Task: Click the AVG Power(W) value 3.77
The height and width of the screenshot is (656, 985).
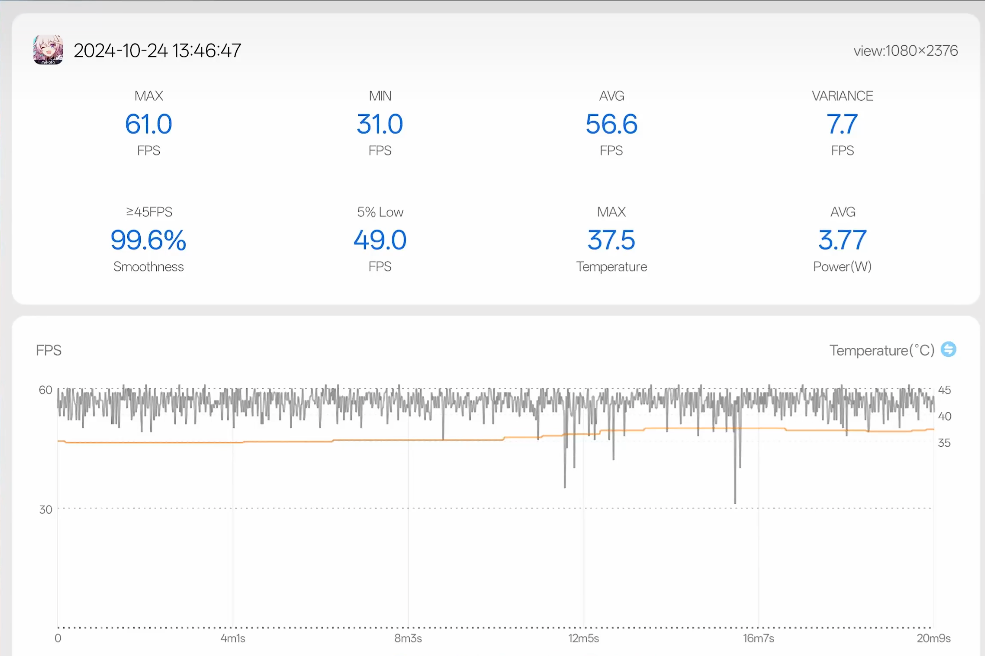Action: pyautogui.click(x=842, y=240)
